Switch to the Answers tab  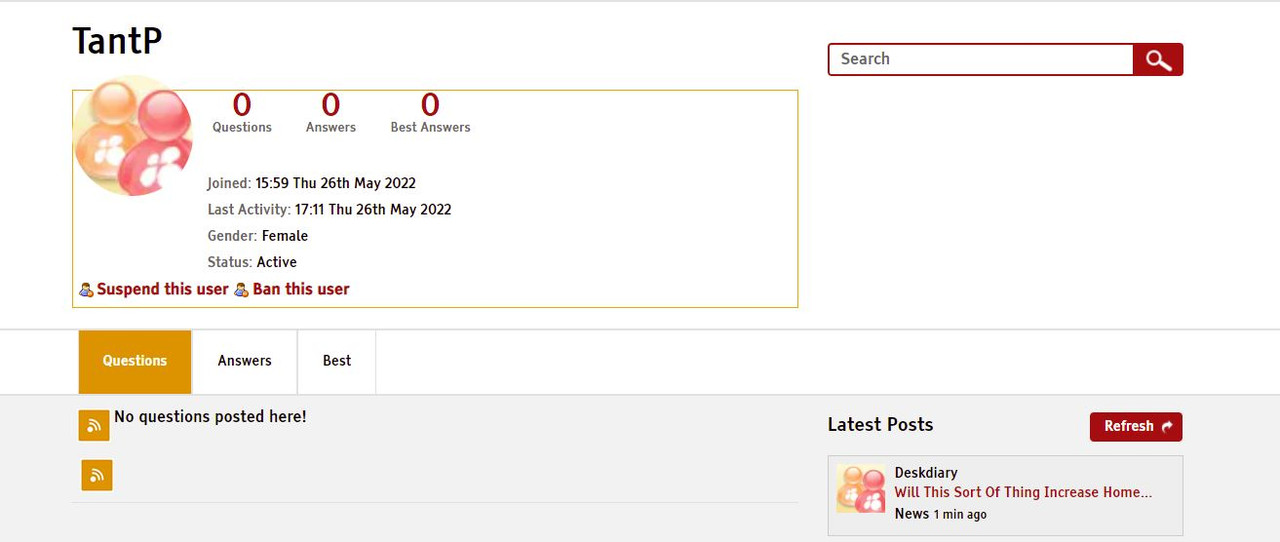245,361
